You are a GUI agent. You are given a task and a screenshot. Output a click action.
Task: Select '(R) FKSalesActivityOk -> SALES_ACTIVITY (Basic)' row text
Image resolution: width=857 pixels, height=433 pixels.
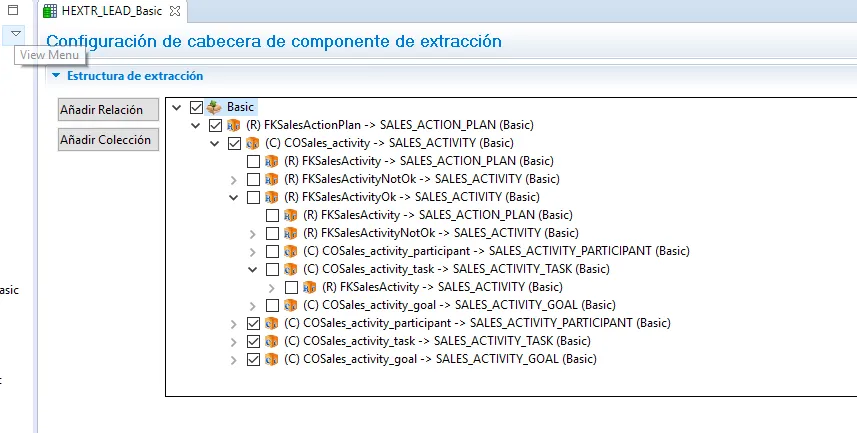[412, 196]
